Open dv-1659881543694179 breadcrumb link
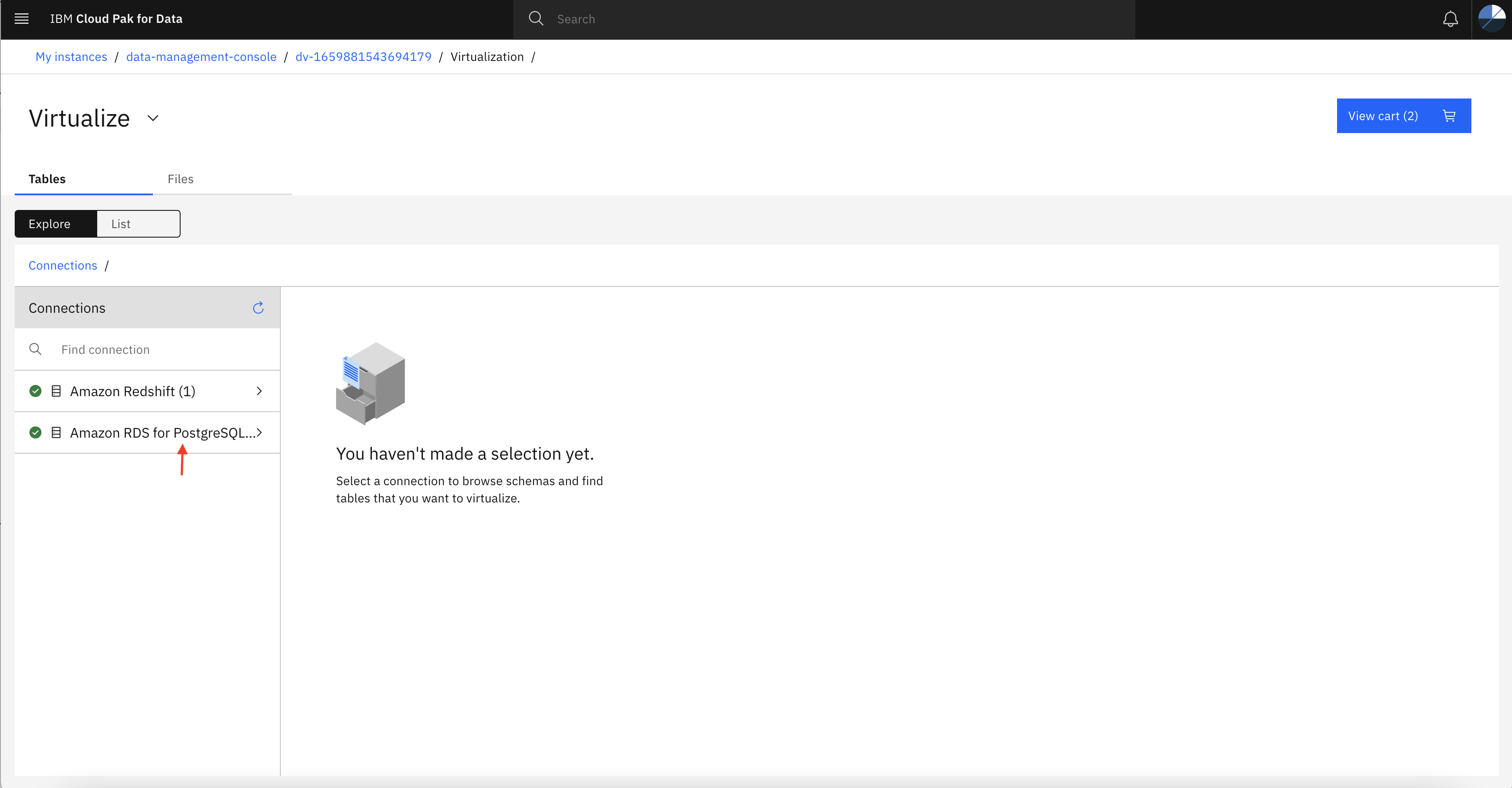 pyautogui.click(x=363, y=57)
